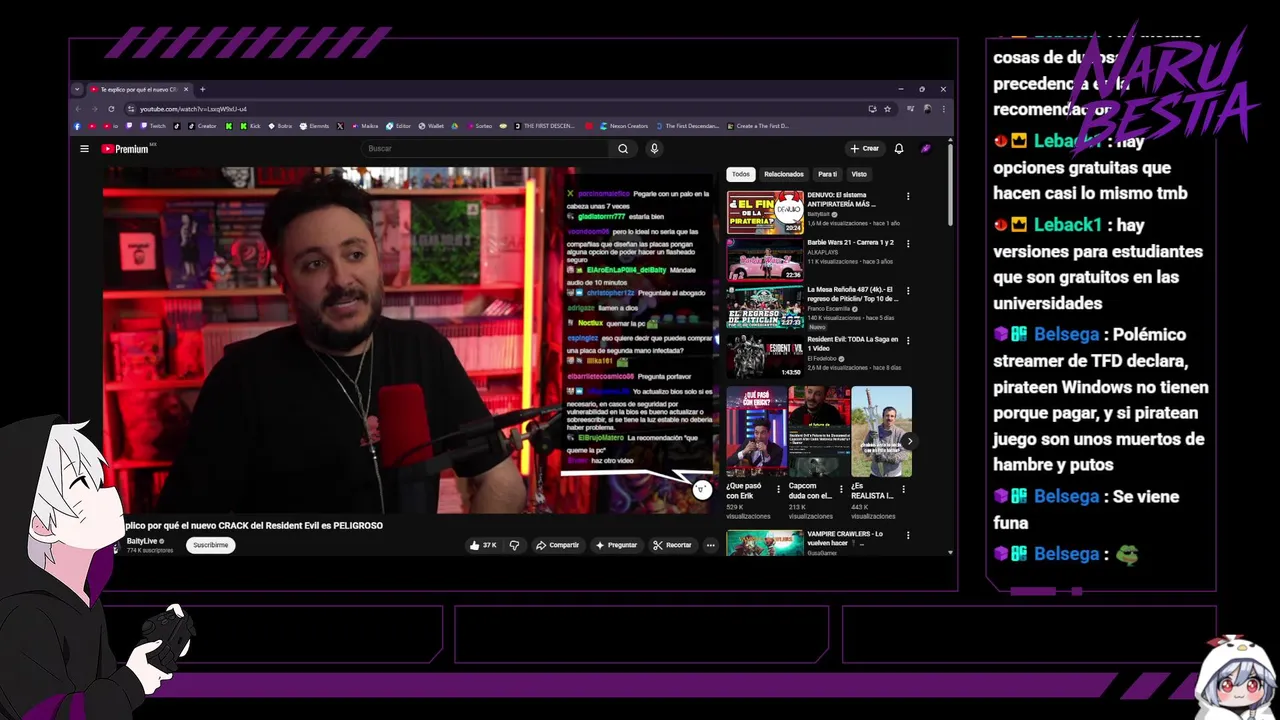
Task: Click the video title text
Action: (254, 525)
